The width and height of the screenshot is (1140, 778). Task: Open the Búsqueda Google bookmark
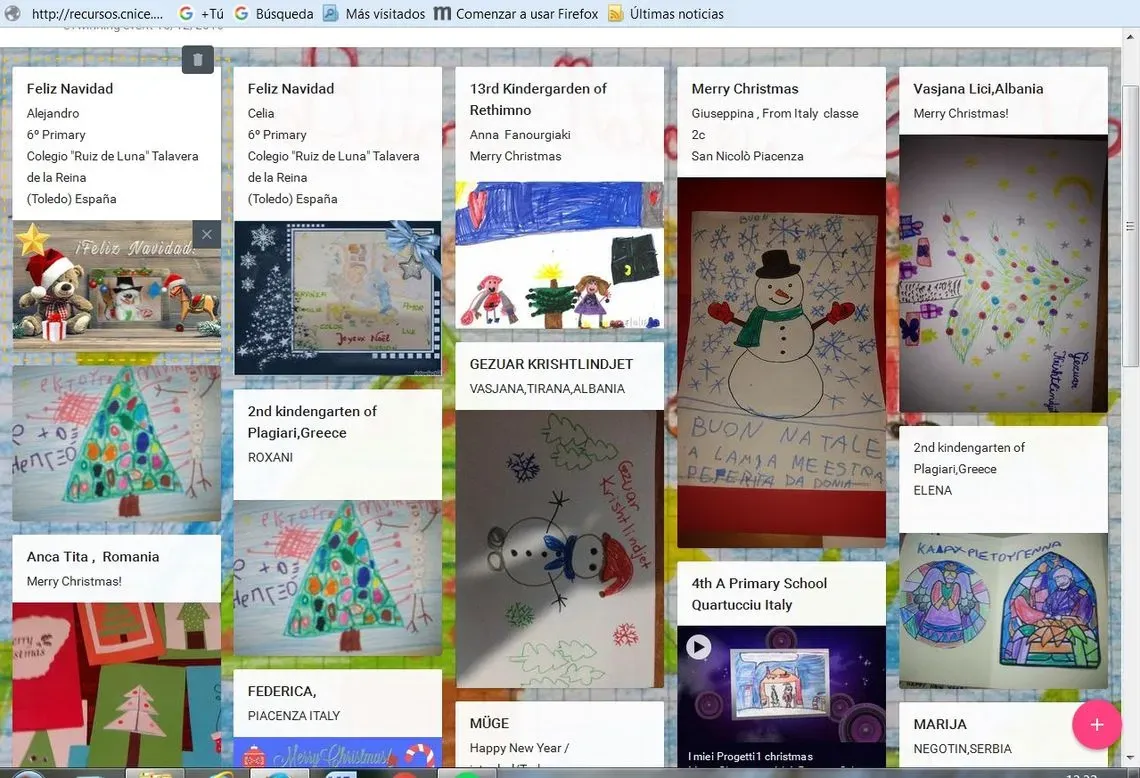(274, 13)
